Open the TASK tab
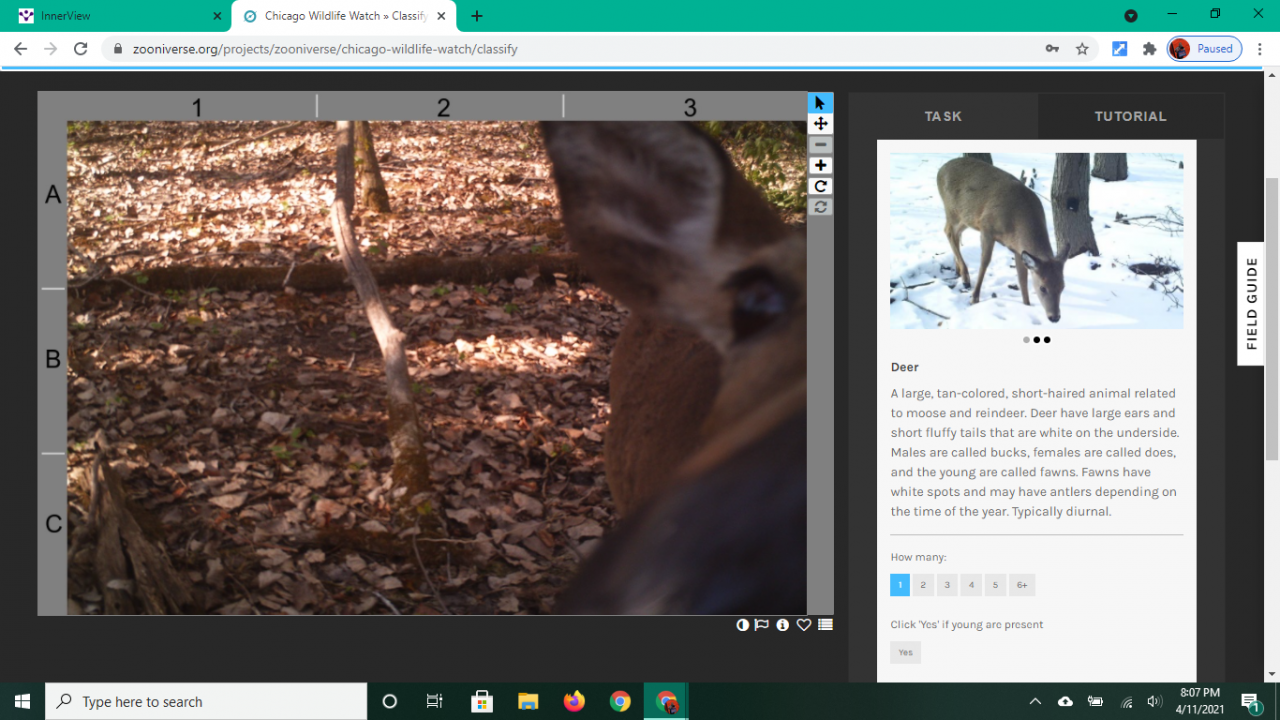 (x=943, y=116)
